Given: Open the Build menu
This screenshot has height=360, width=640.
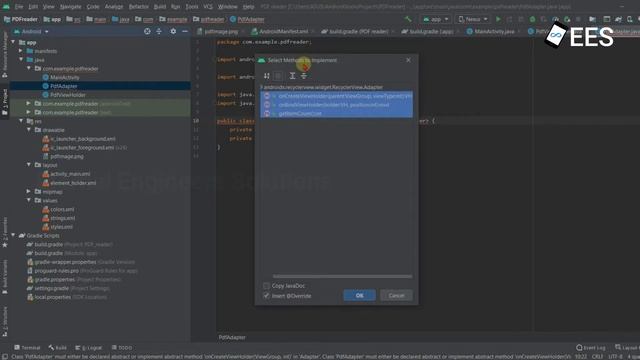Looking at the screenshot, I should pyautogui.click(x=160, y=7).
